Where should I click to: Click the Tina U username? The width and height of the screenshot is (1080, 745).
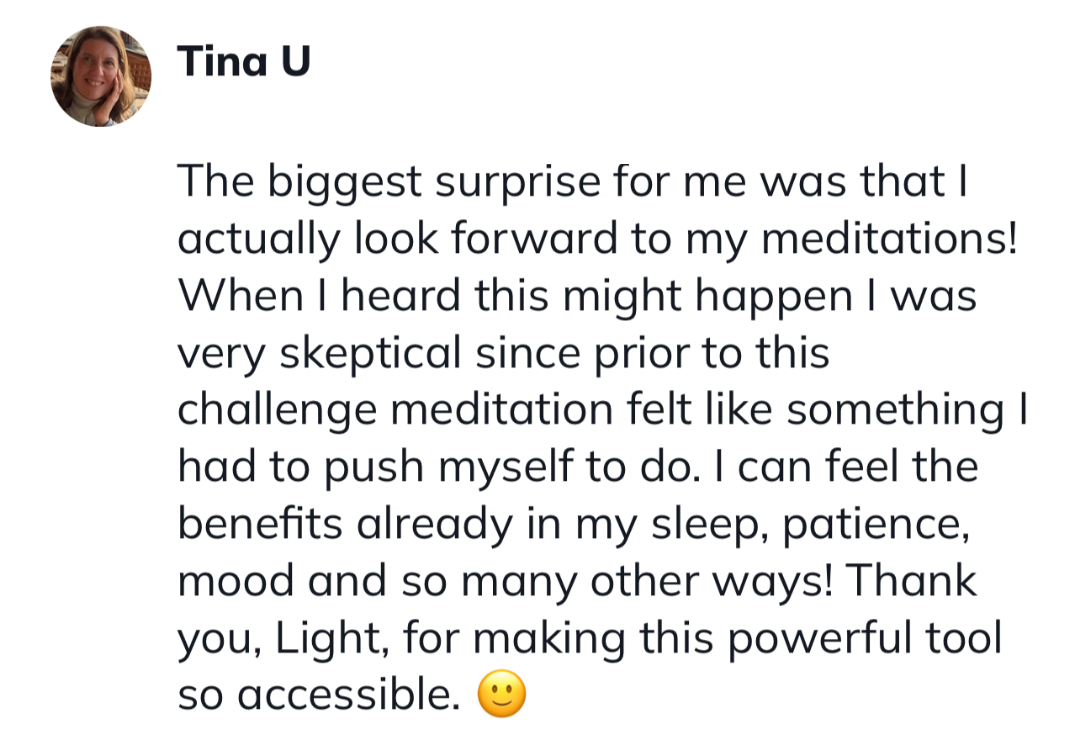tap(244, 61)
